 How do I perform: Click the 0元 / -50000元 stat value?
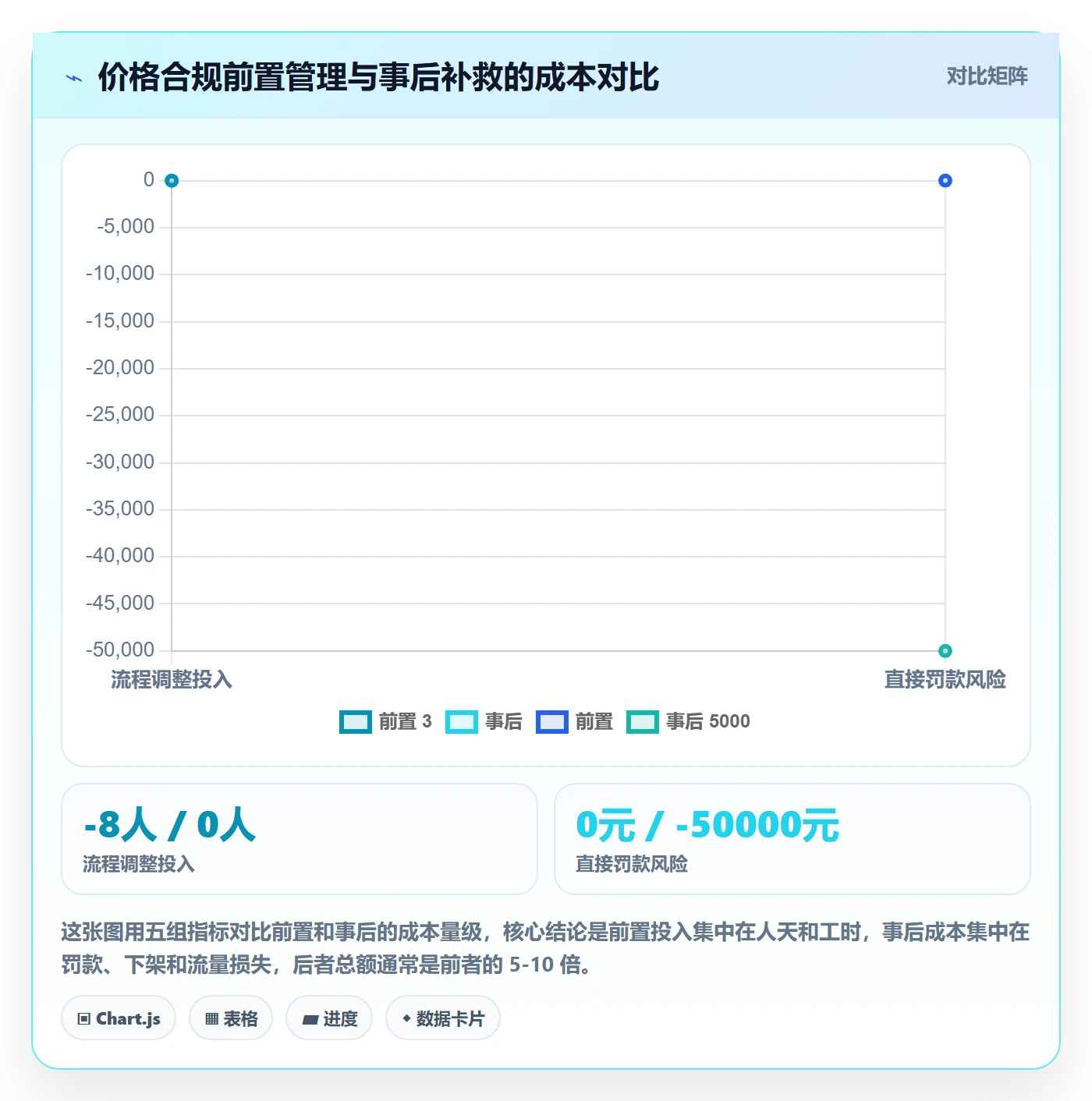tap(707, 824)
